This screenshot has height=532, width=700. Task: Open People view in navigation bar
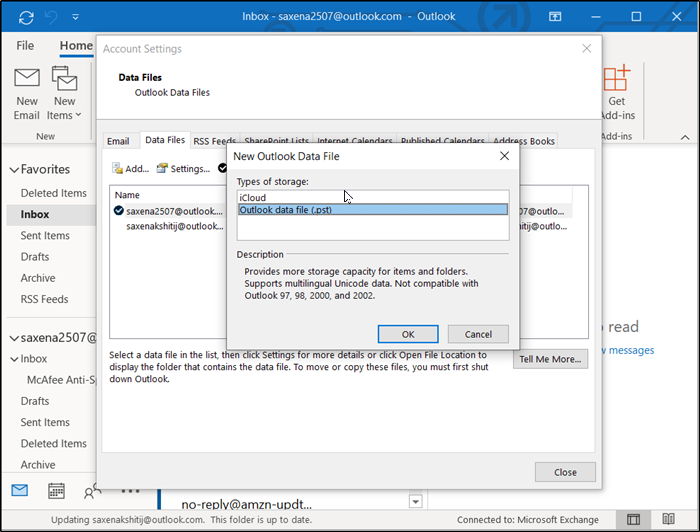point(92,490)
